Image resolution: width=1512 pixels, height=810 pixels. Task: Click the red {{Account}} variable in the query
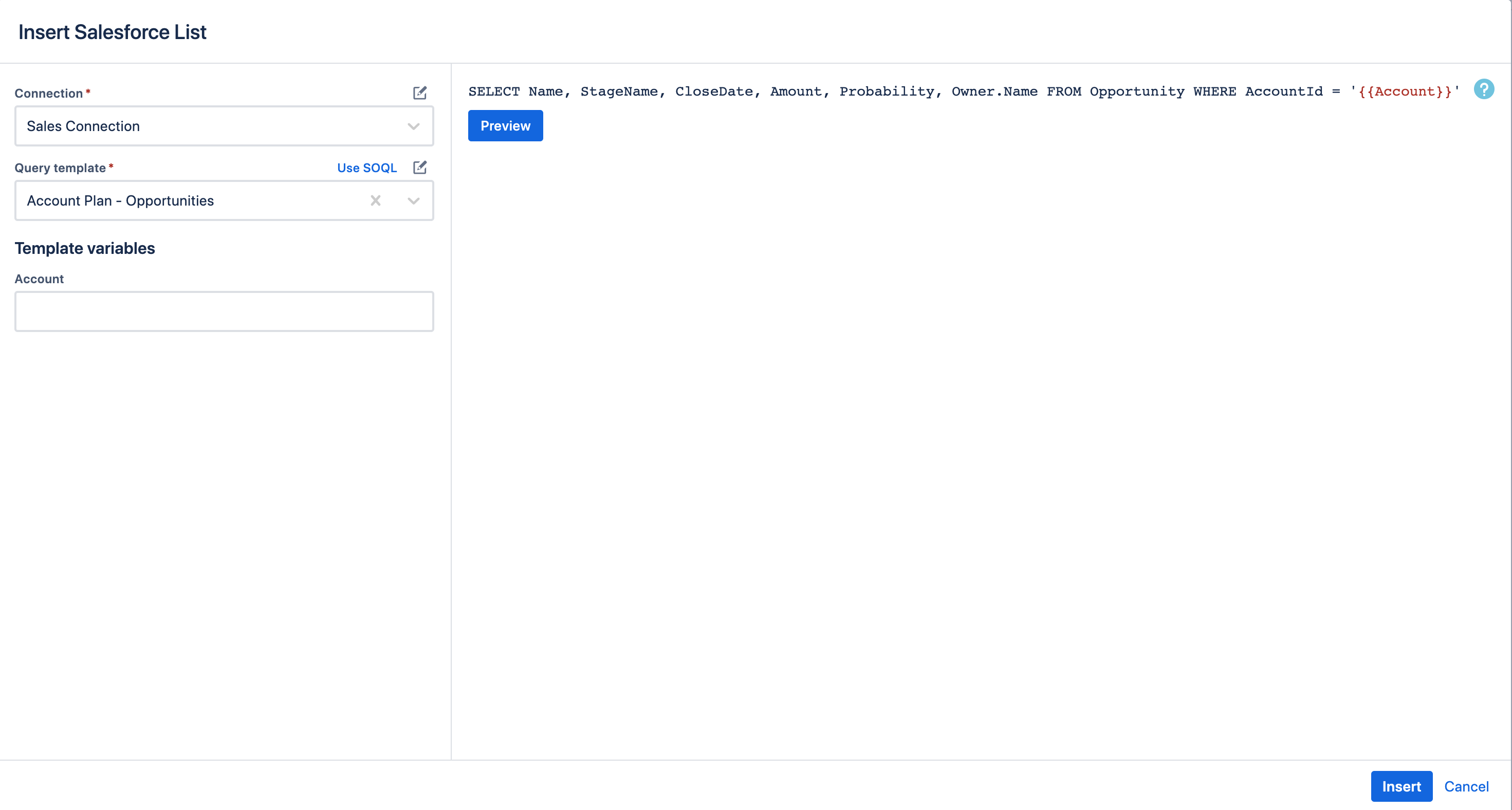[1405, 91]
